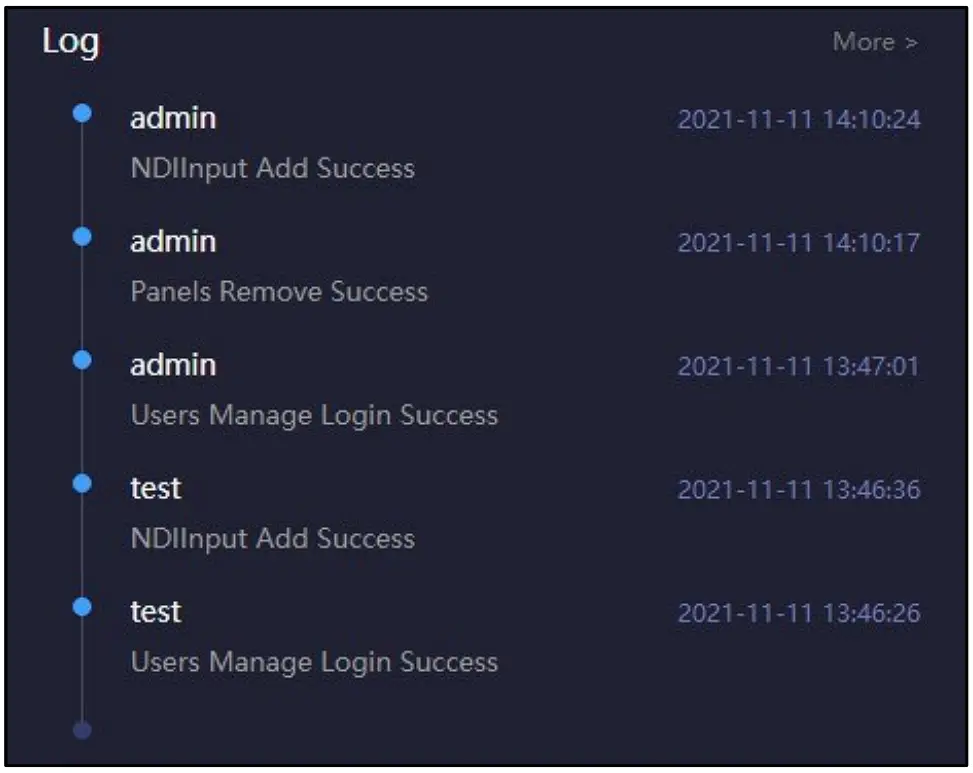
Task: Click the admin username logged at 14:10:17
Action: 173,241
